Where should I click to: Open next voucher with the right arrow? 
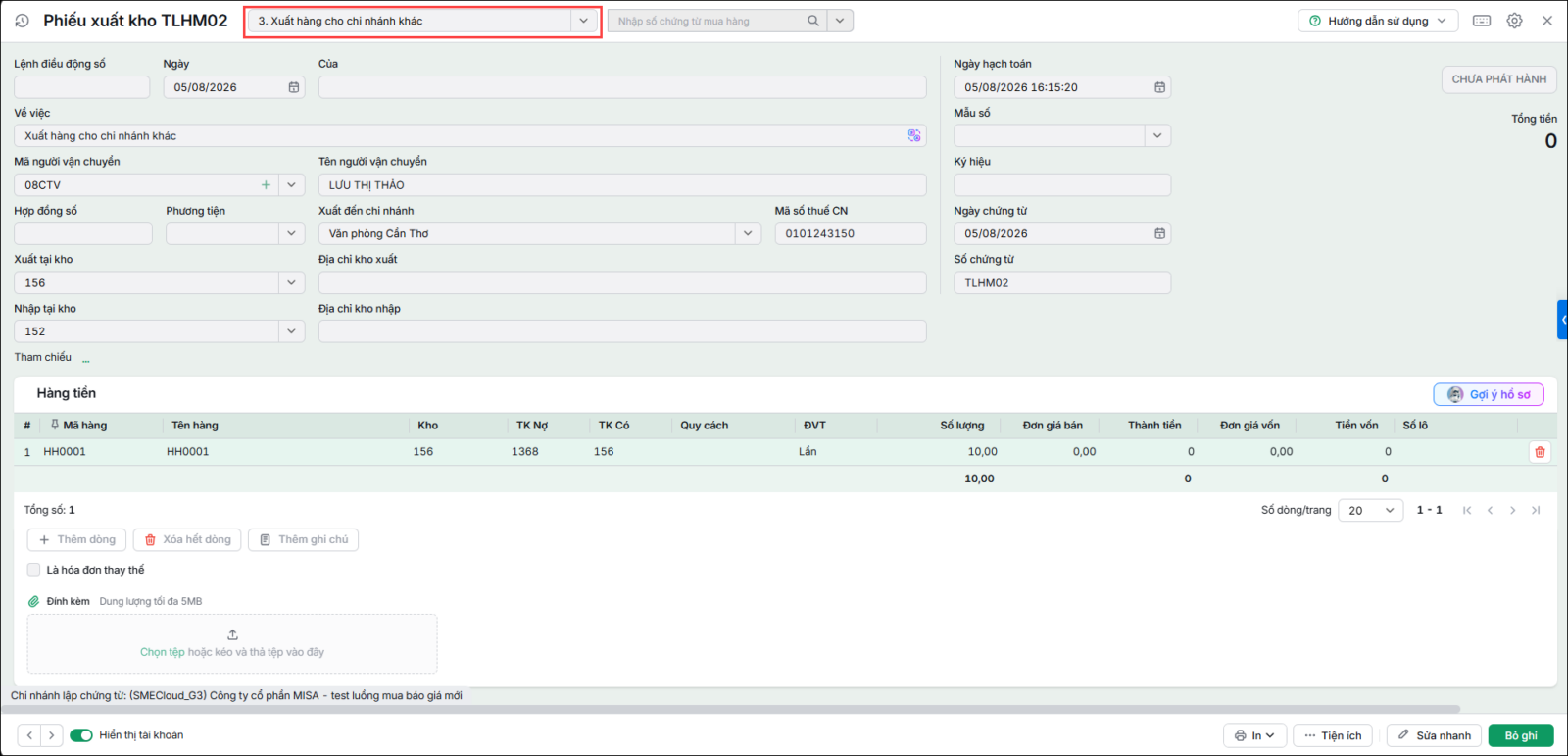52,735
